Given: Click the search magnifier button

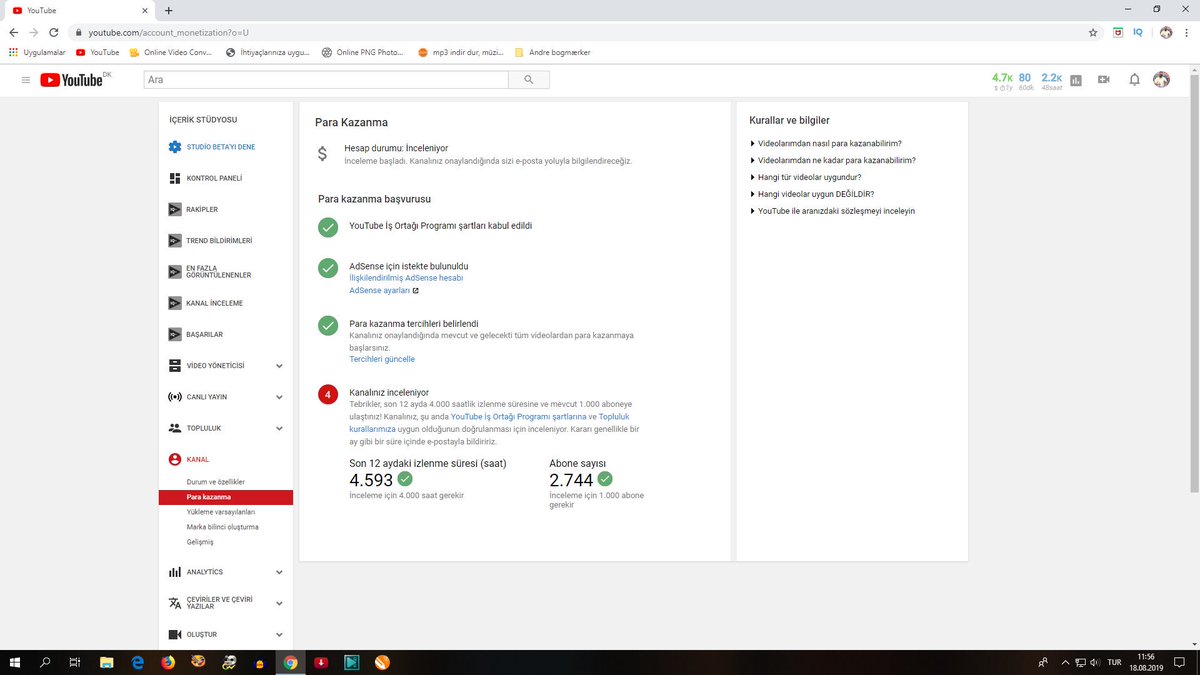Looking at the screenshot, I should (x=529, y=80).
